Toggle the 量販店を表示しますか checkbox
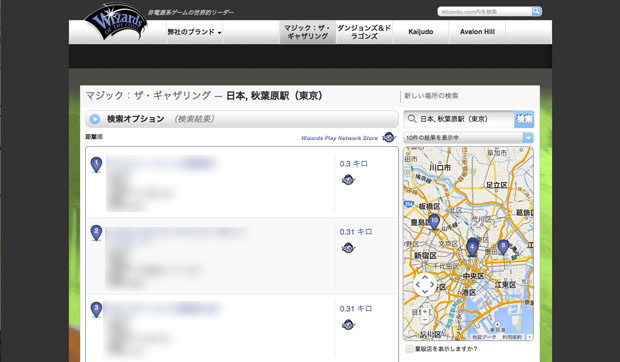620x362 pixels. pos(409,349)
